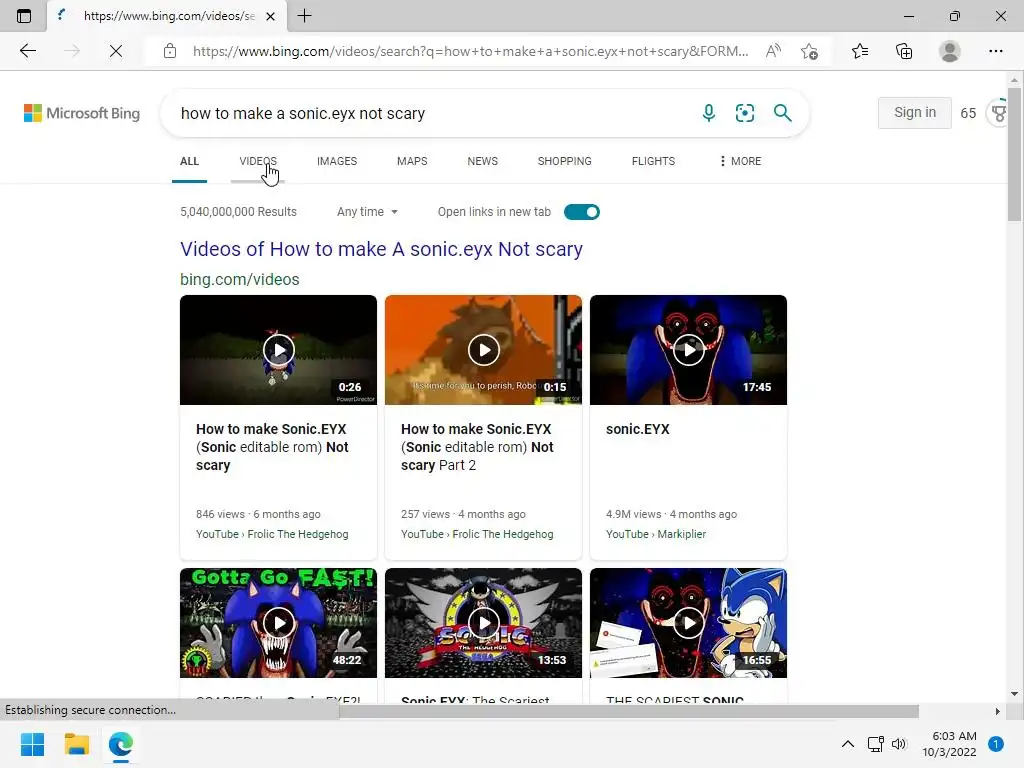The width and height of the screenshot is (1024, 768).
Task: Open Videos of How to make A sonic.eyx link
Action: (381, 249)
